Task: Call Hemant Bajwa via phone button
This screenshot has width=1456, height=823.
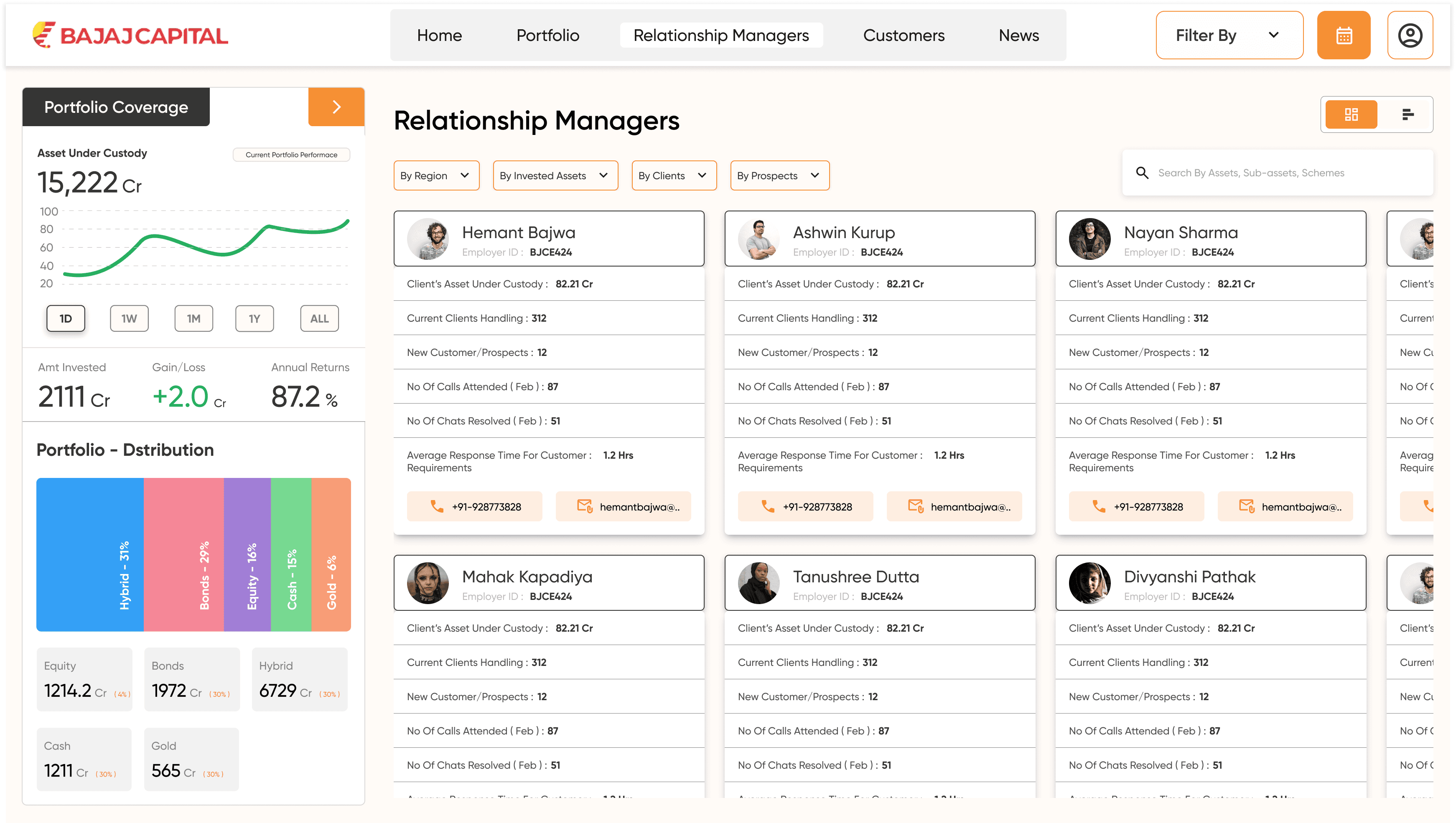Action: click(474, 506)
